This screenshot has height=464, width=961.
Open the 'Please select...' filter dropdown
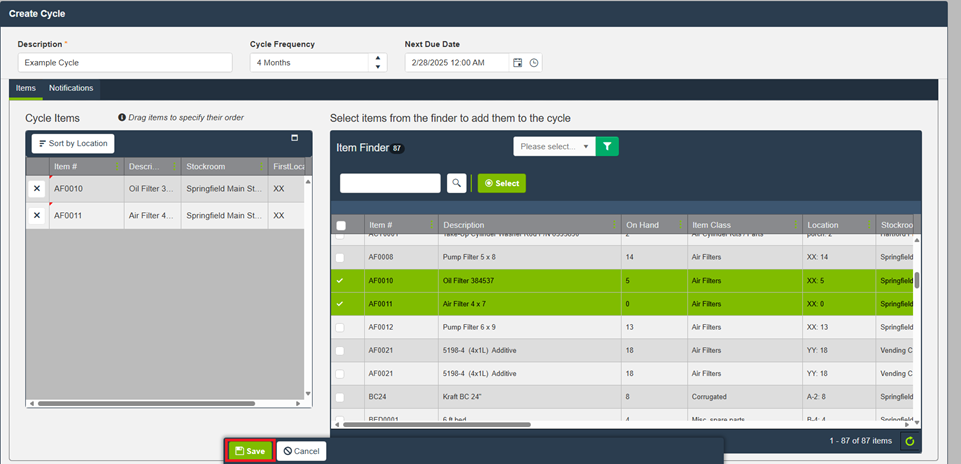tap(554, 146)
